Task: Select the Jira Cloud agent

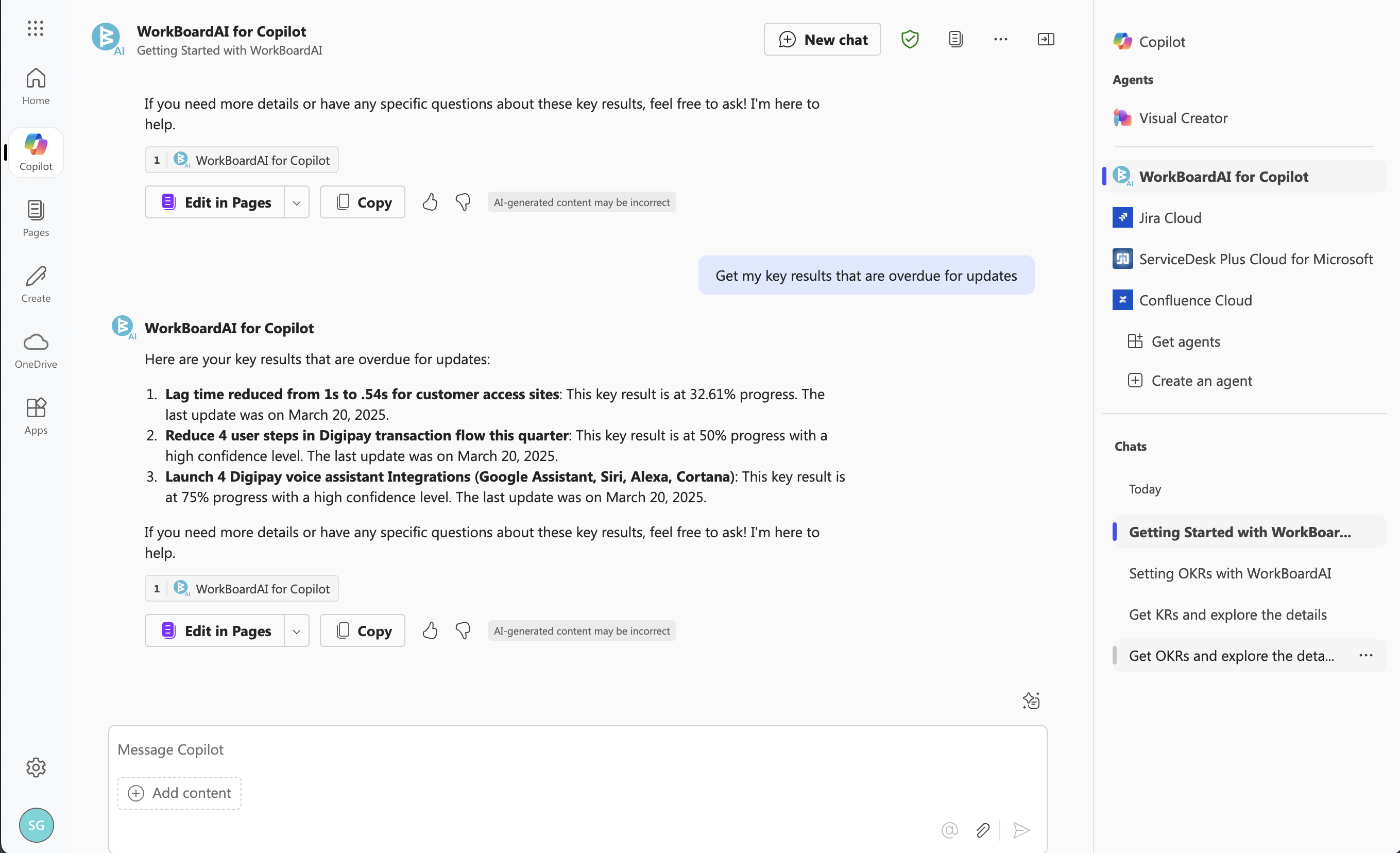Action: tap(1244, 218)
